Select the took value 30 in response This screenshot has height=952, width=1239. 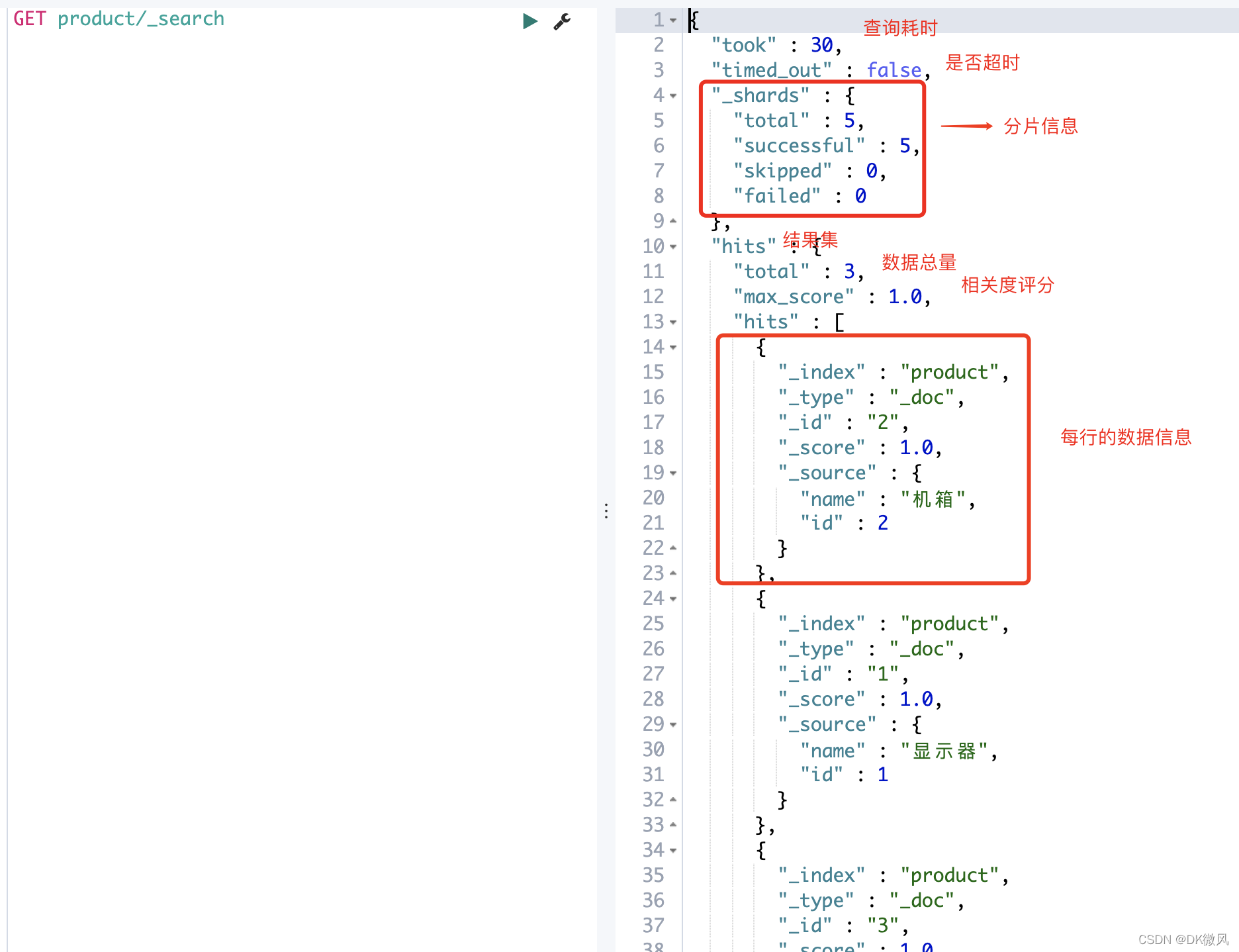tap(821, 44)
